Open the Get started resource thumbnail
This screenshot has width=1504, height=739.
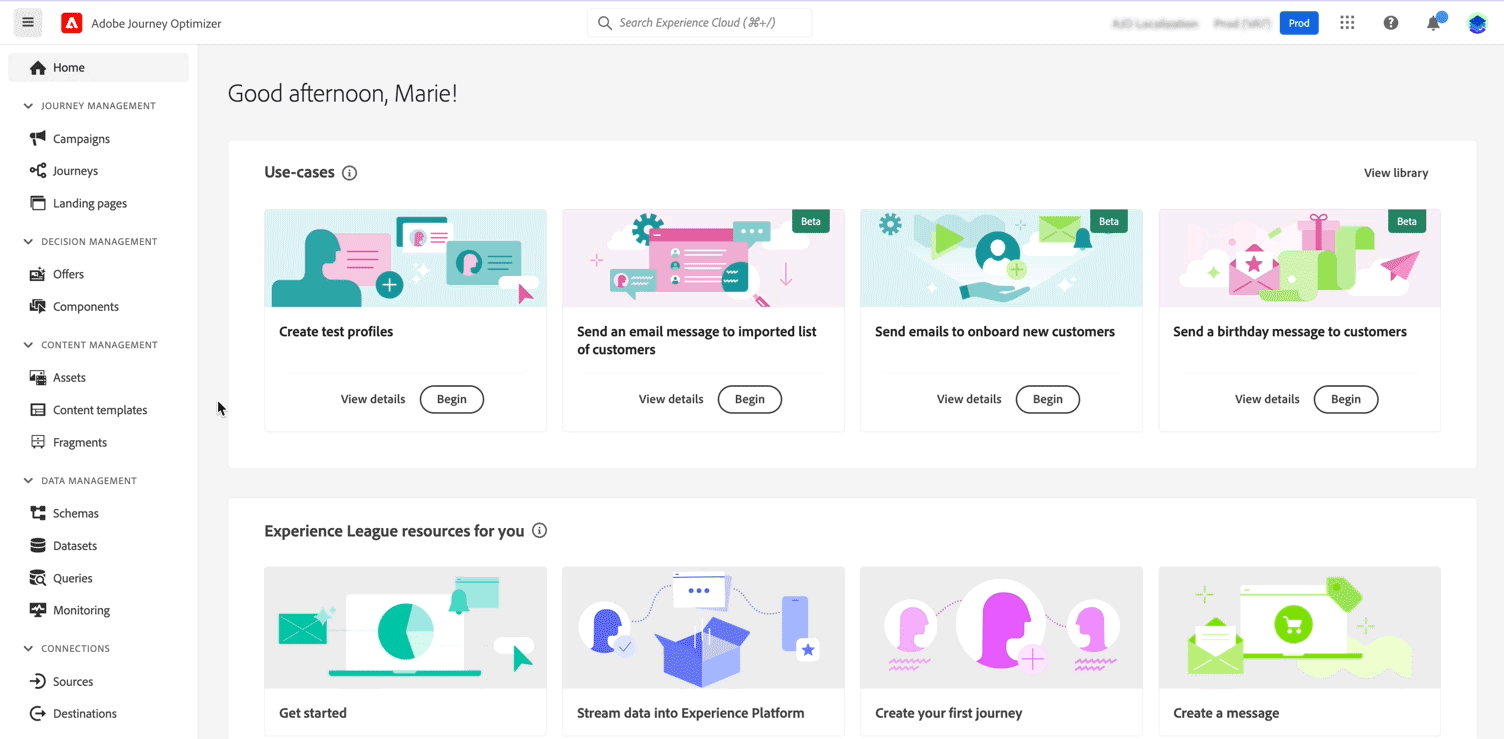[405, 628]
